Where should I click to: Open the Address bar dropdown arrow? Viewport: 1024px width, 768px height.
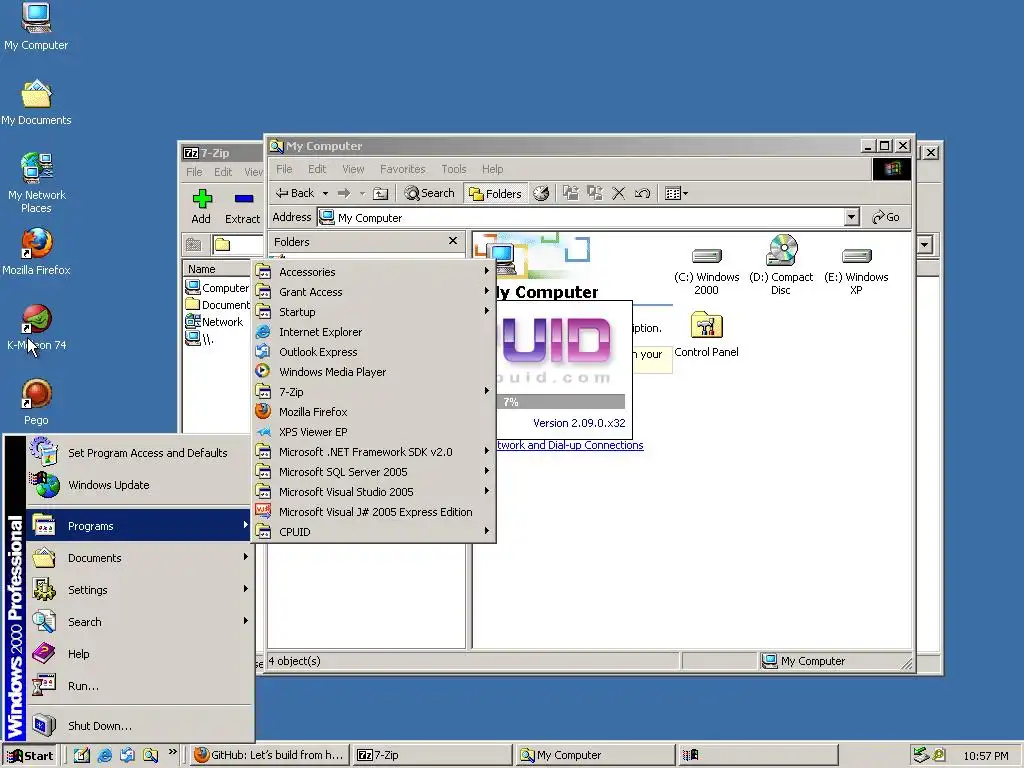[x=851, y=217]
